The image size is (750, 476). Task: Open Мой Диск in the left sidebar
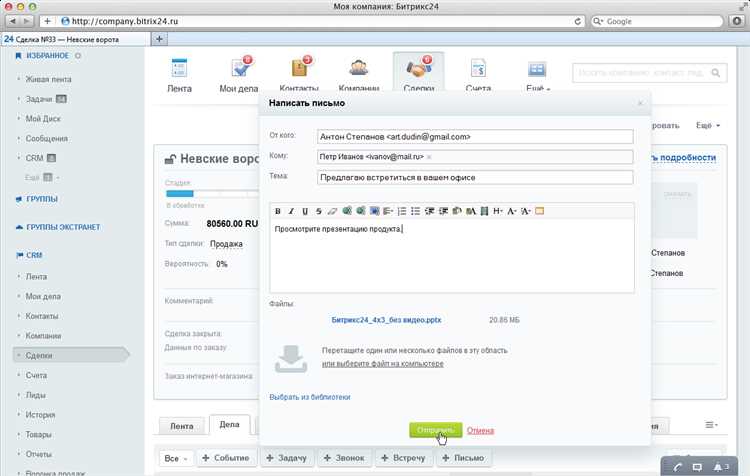pyautogui.click(x=43, y=119)
